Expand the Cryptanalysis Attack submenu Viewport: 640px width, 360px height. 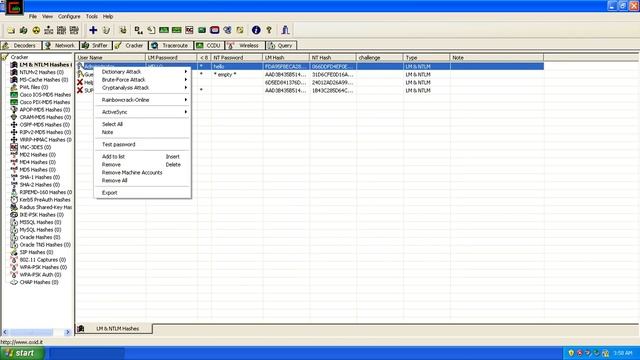point(143,88)
